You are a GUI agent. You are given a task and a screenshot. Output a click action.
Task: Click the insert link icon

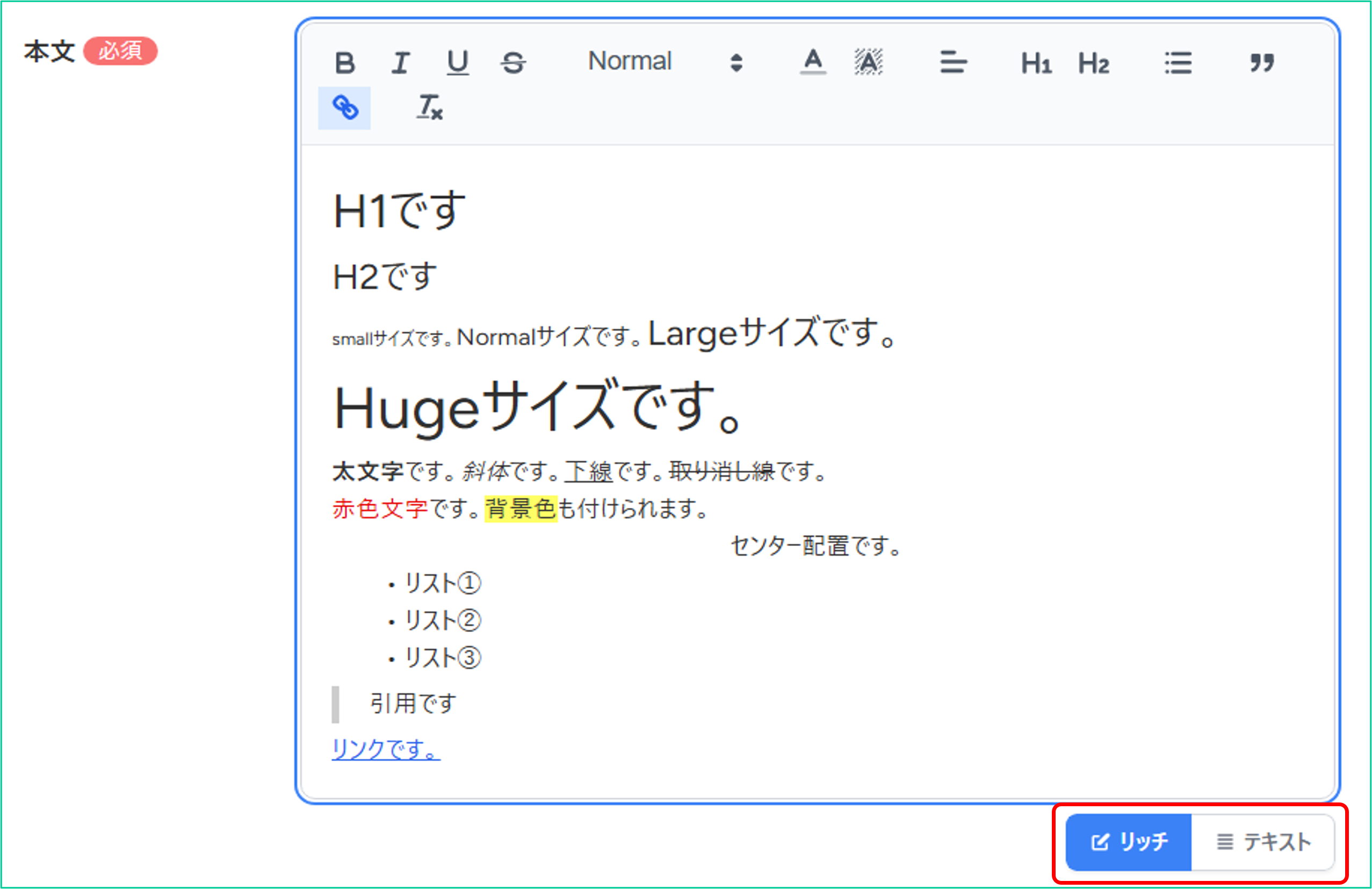345,108
